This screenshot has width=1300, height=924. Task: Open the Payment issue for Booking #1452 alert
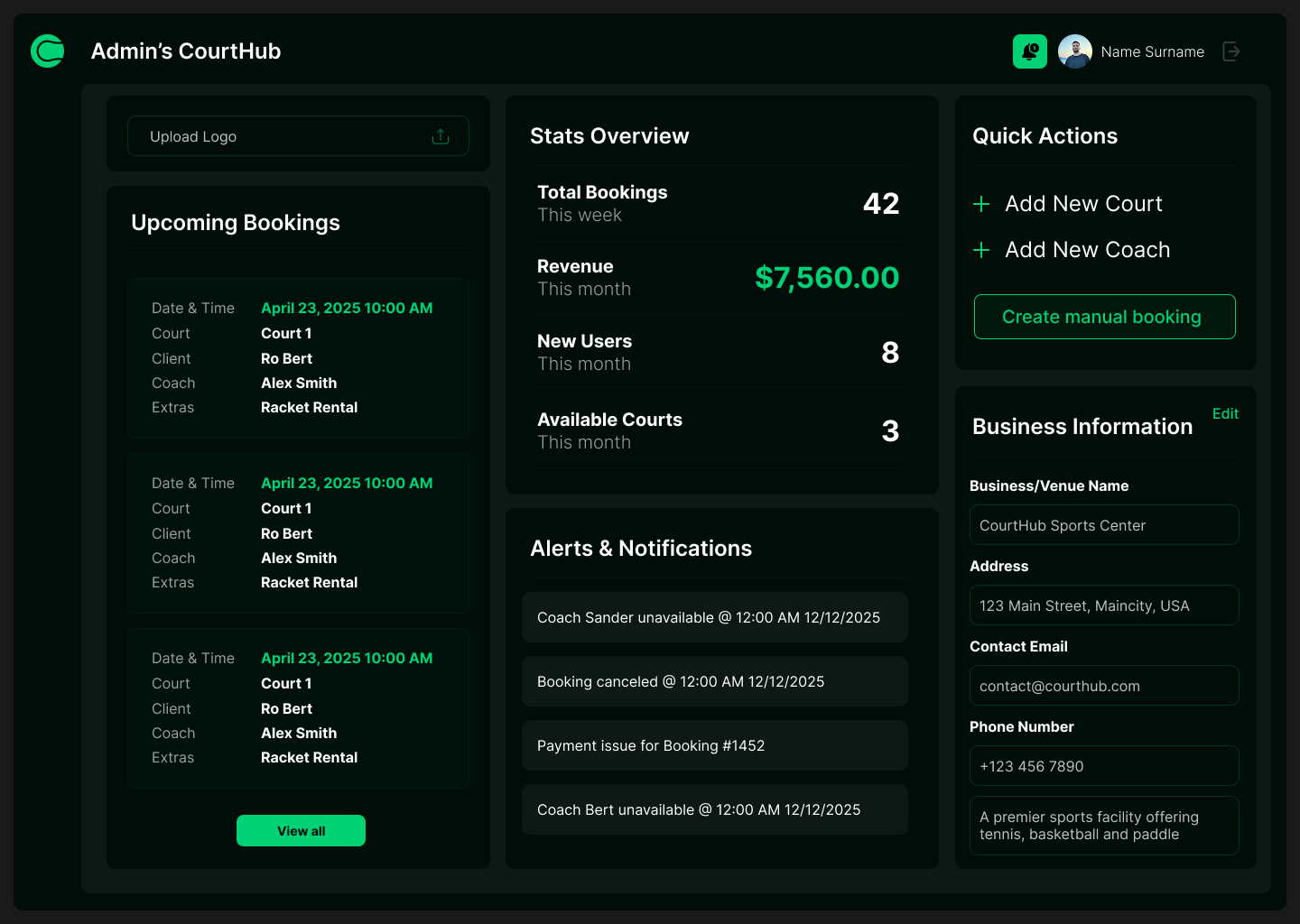(x=715, y=745)
